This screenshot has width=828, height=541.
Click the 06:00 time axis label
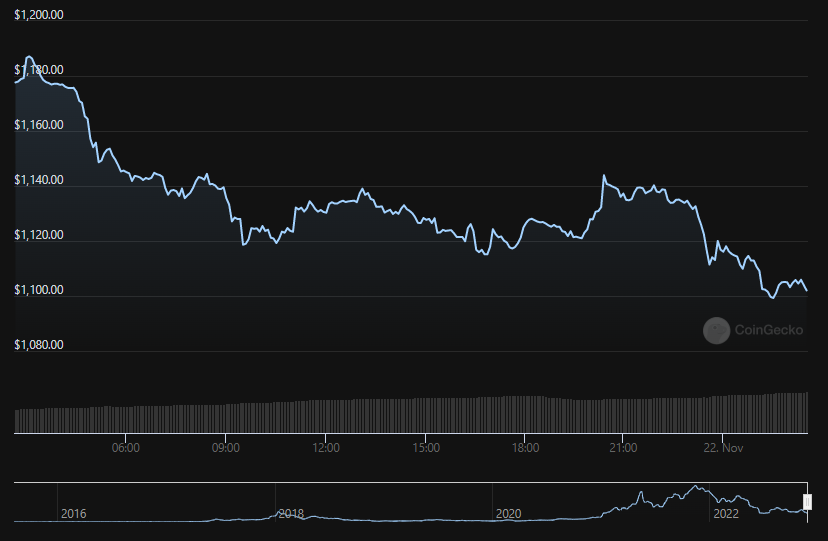coord(126,448)
